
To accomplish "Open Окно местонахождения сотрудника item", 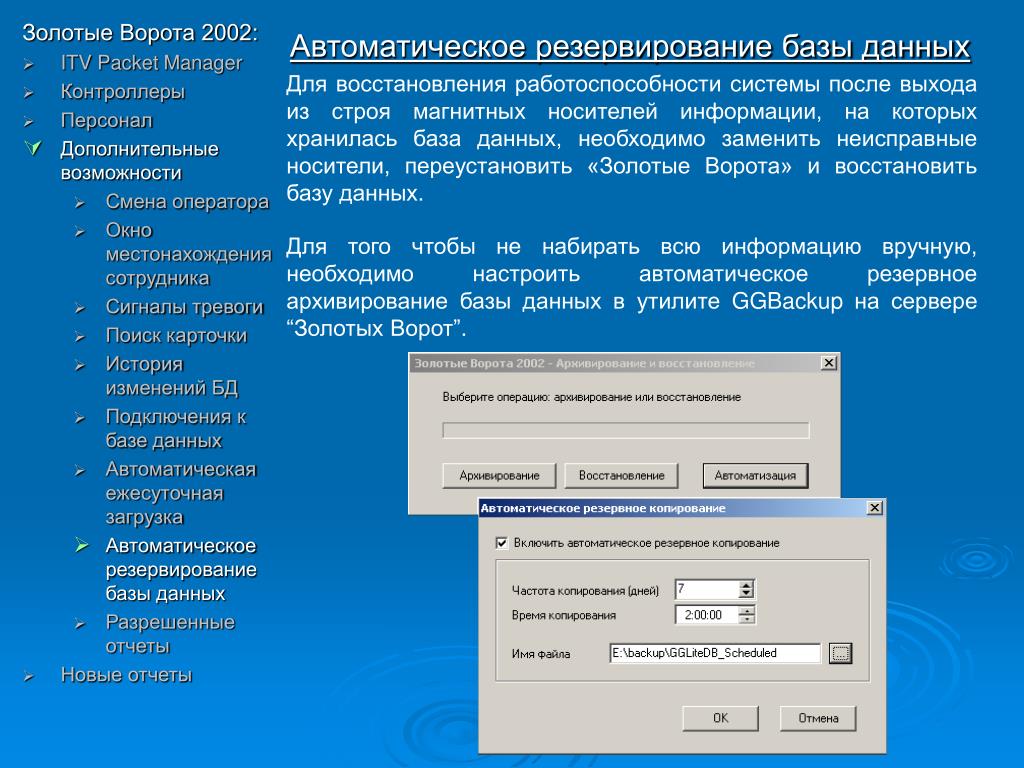I will coord(188,254).
